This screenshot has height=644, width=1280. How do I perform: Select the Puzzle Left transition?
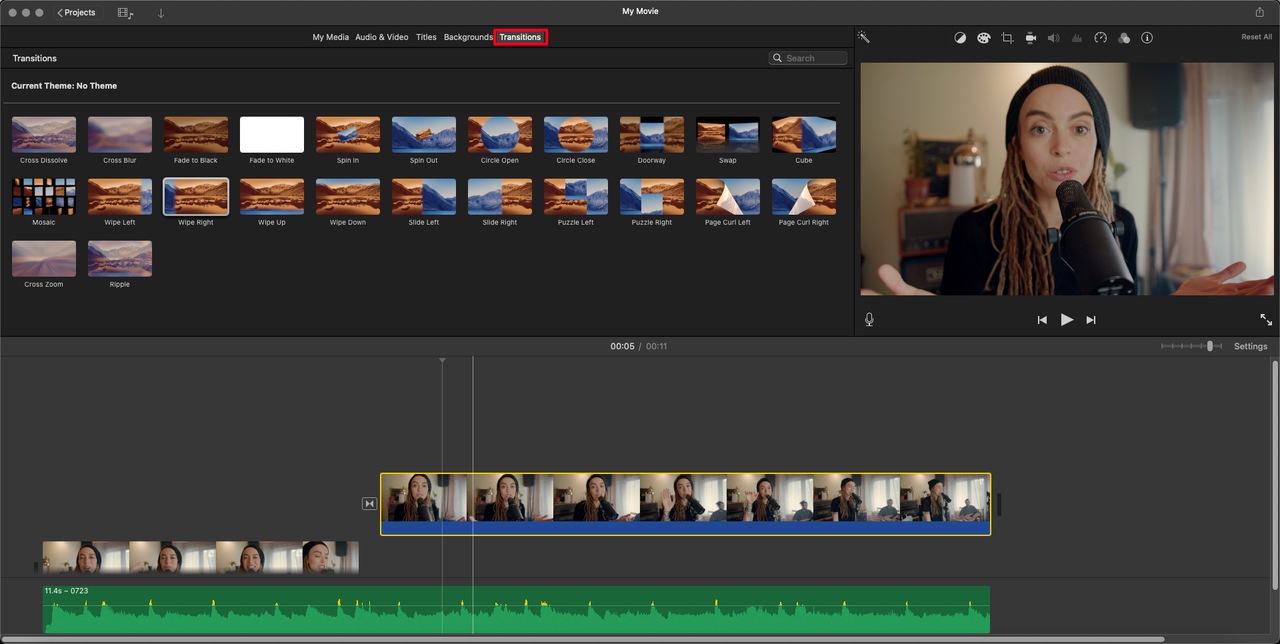coord(576,197)
